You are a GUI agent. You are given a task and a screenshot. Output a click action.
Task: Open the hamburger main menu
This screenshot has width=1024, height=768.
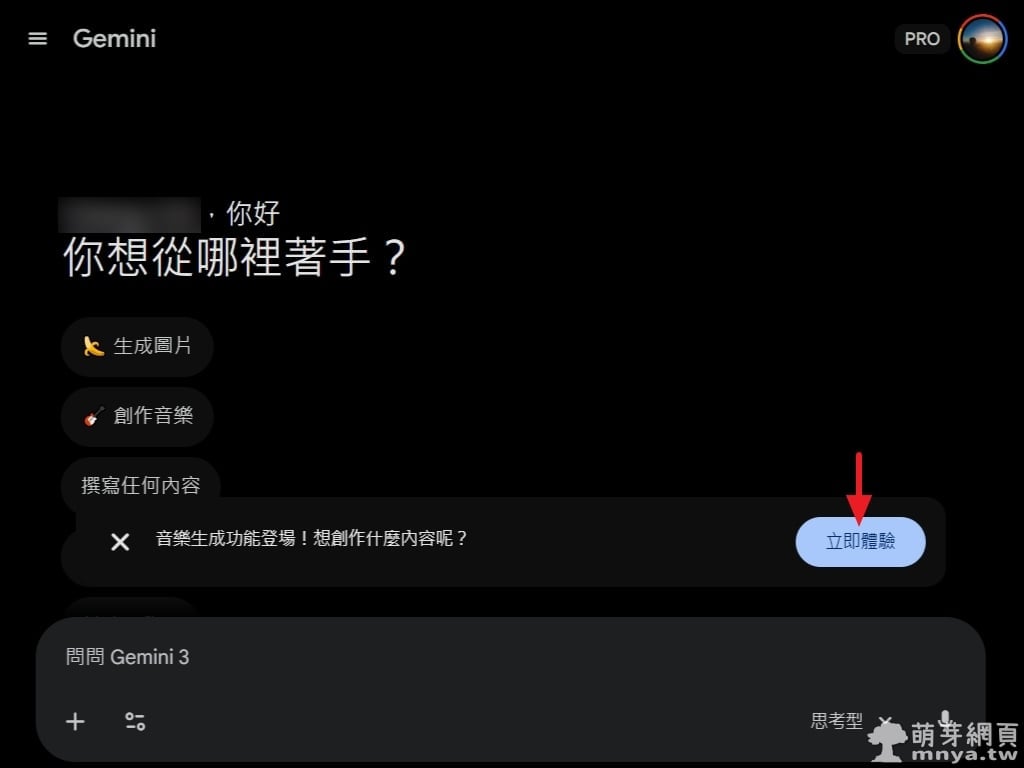point(37,39)
